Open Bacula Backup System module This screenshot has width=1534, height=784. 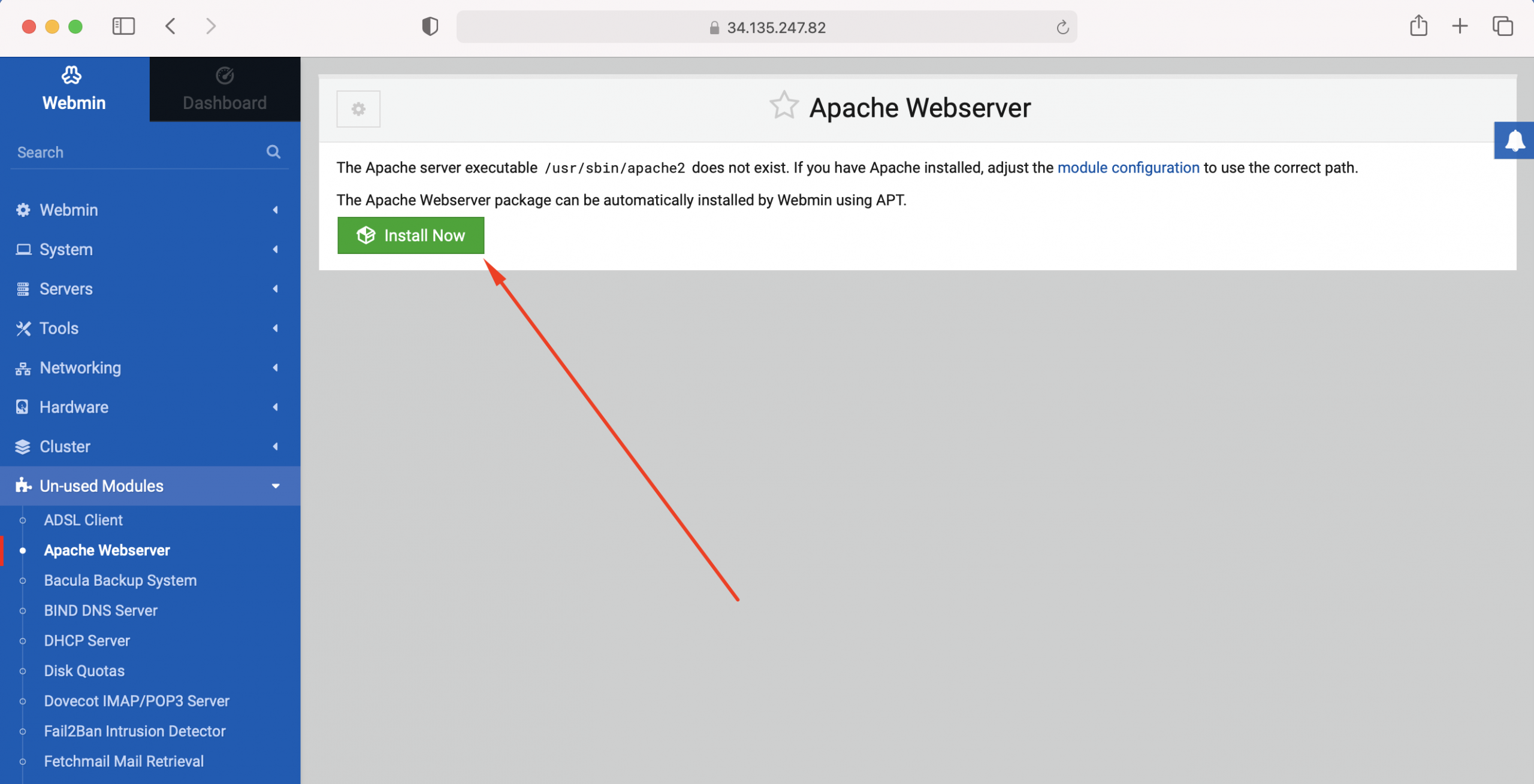click(120, 580)
